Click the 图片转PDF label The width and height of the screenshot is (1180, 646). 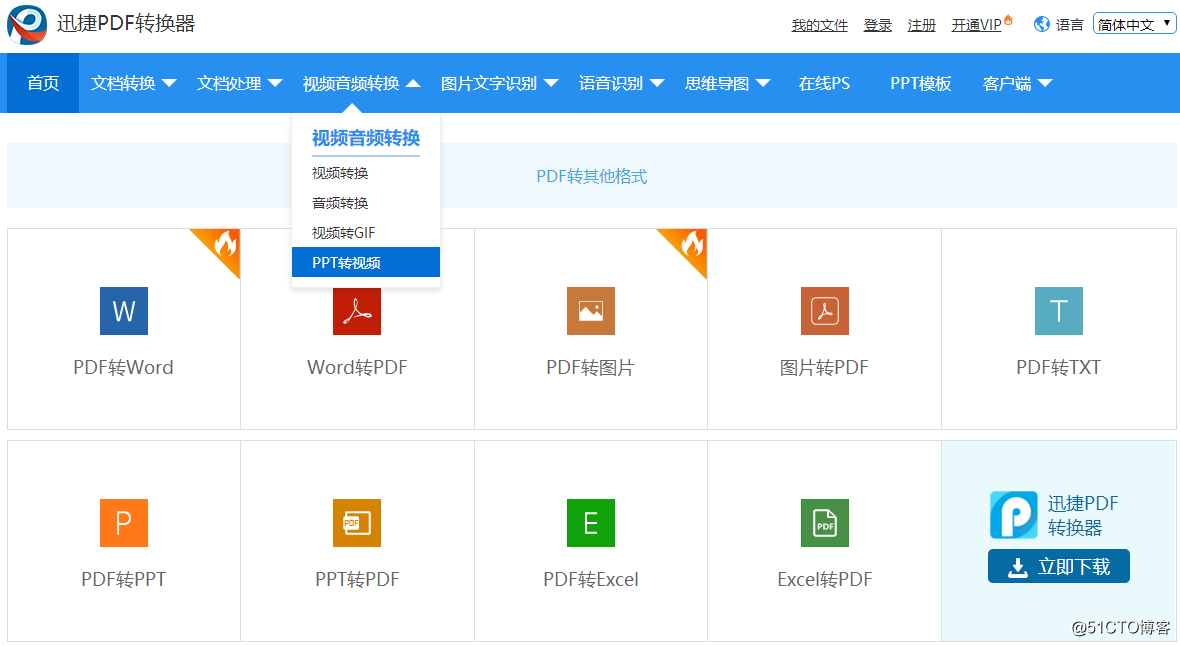click(x=824, y=367)
